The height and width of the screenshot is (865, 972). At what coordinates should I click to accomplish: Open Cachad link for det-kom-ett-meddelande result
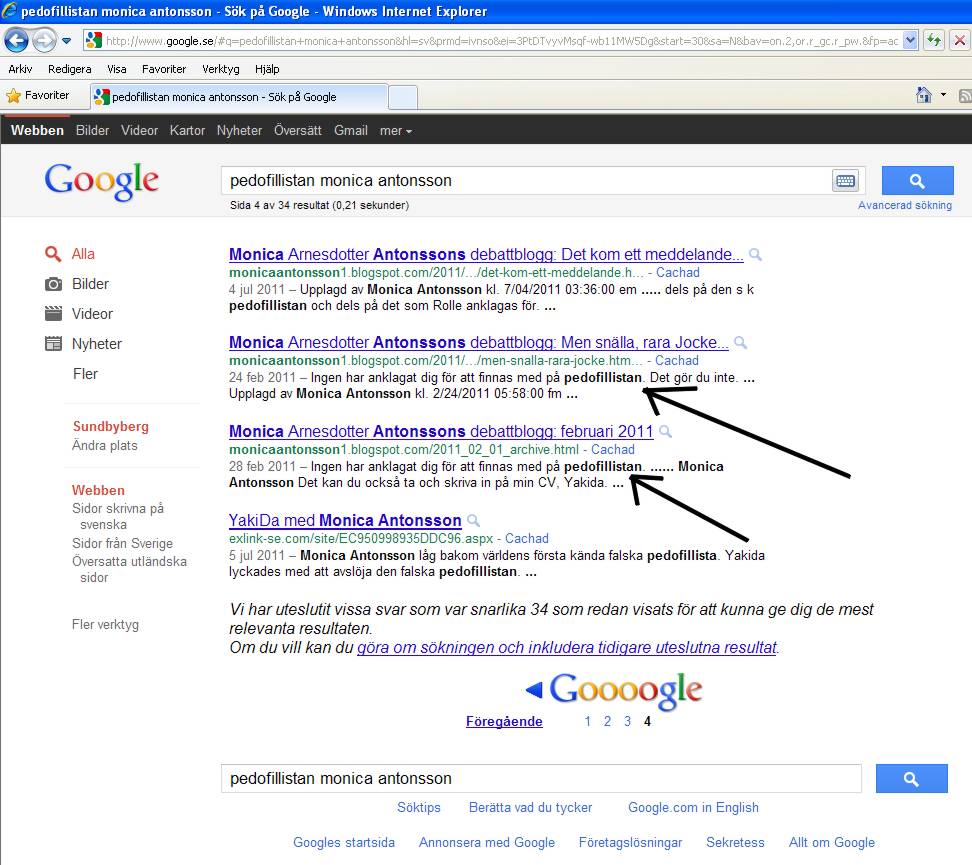(678, 272)
